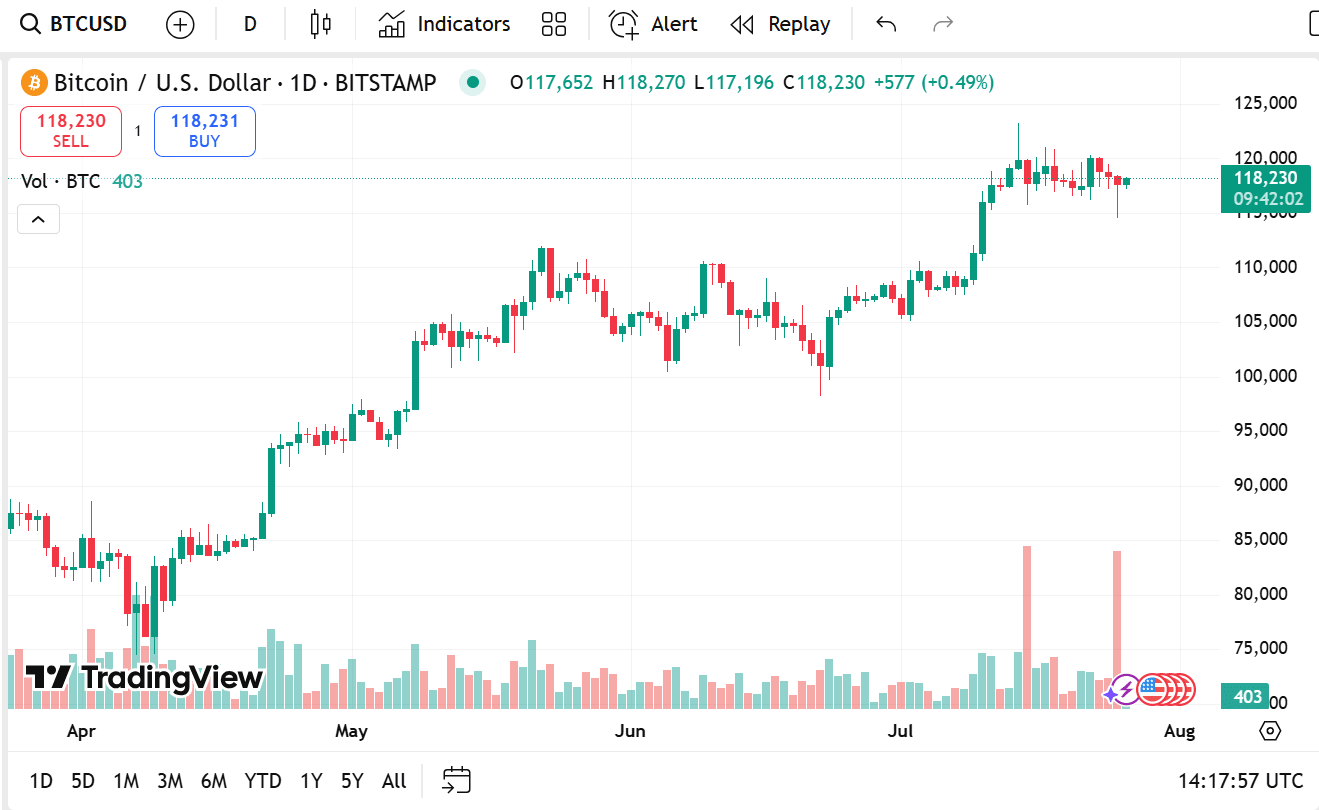
Task: Switch range to All
Action: [x=394, y=781]
